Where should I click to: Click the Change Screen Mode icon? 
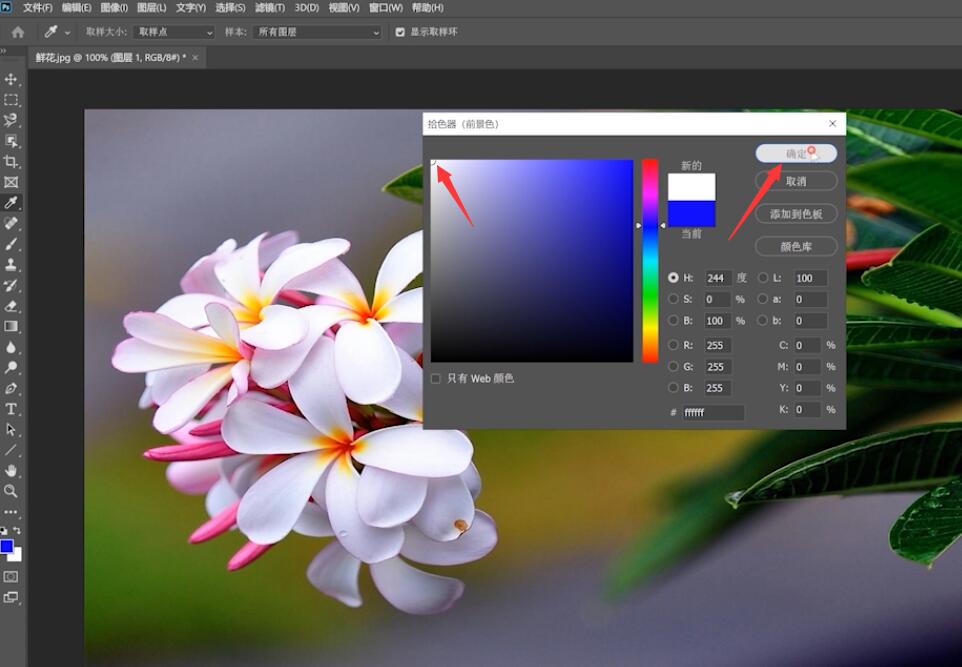tap(10, 597)
